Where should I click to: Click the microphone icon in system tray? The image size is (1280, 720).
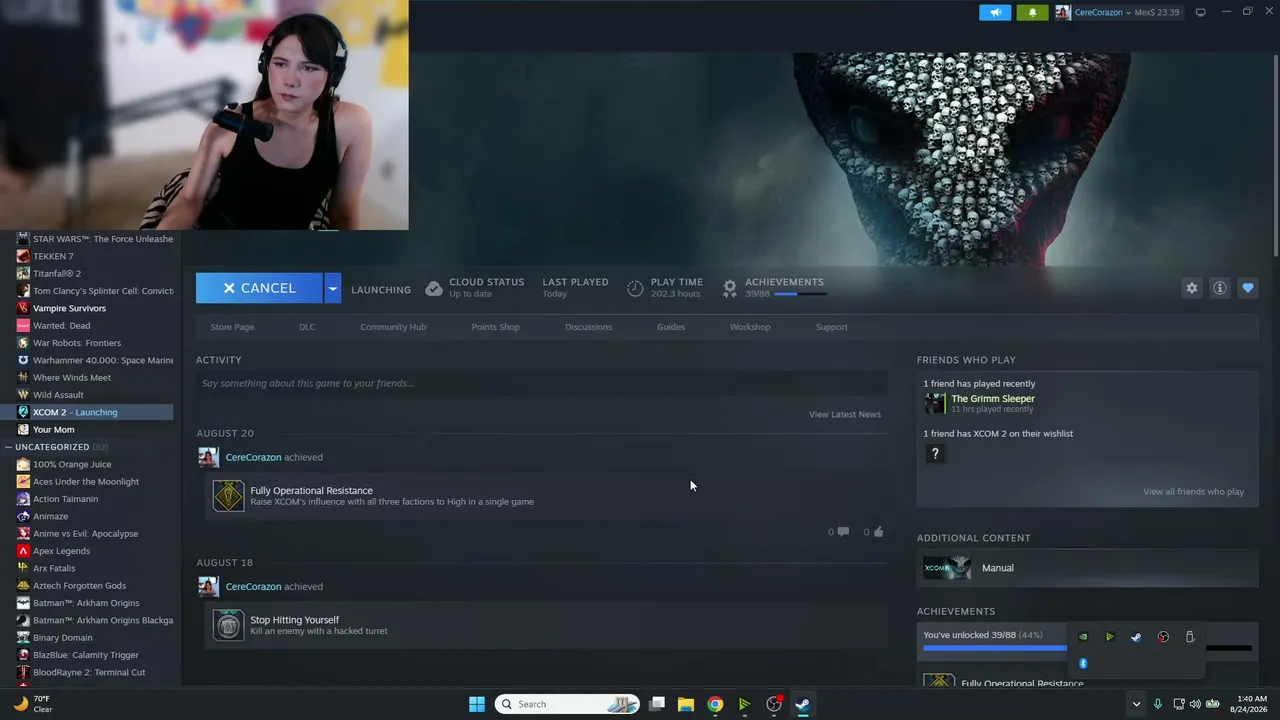coord(1158,704)
